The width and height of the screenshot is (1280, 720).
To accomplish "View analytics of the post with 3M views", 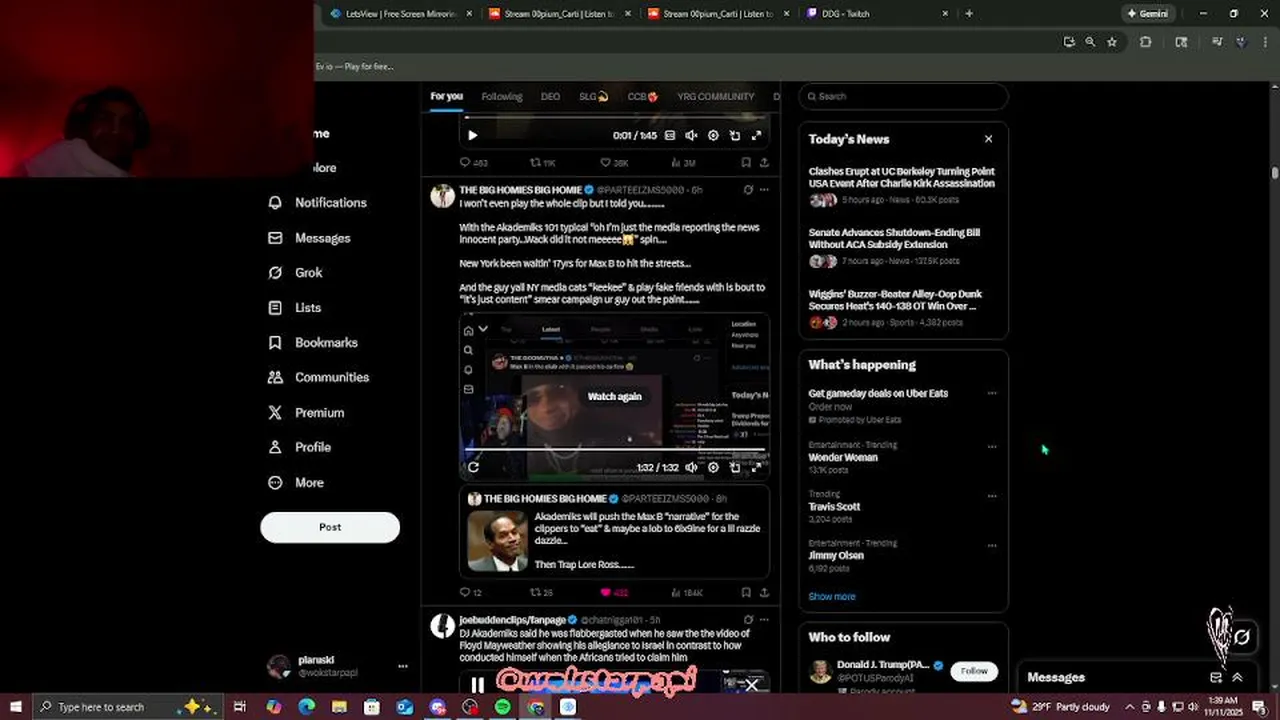I will [x=684, y=162].
